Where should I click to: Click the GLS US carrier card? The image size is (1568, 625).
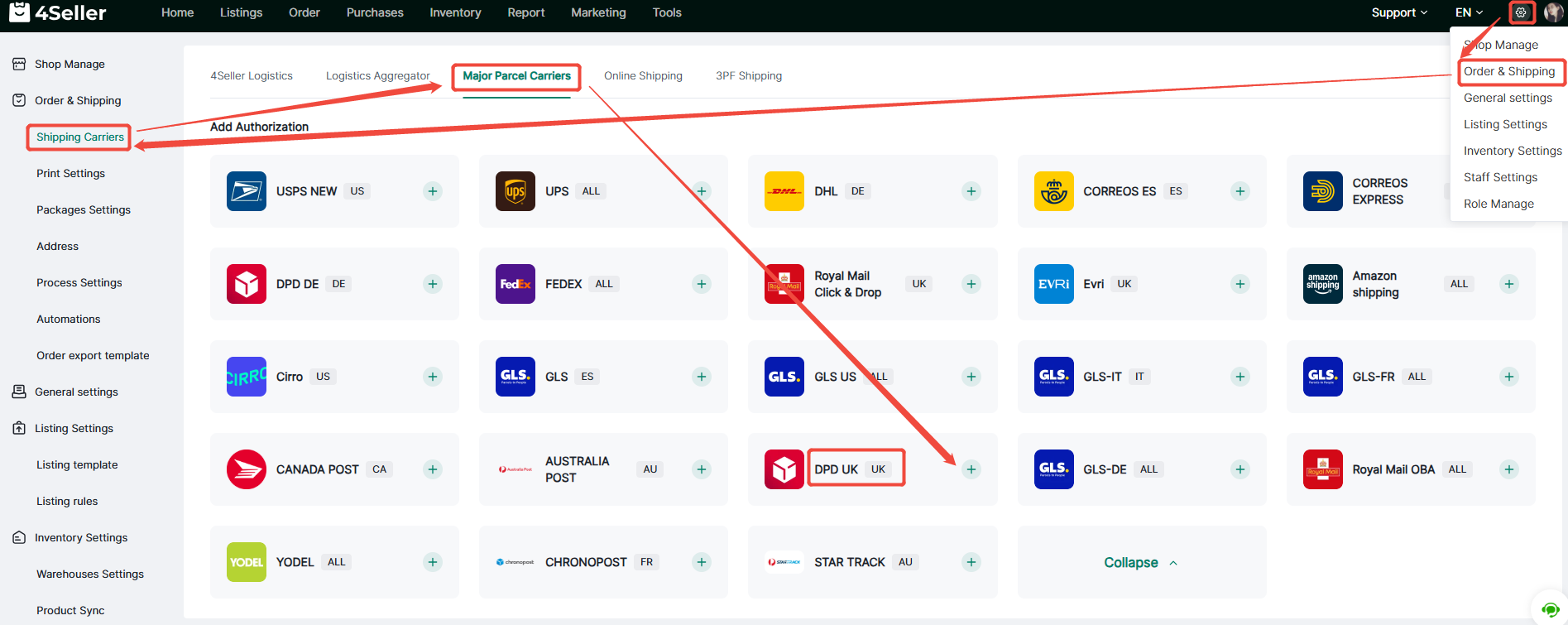(872, 377)
